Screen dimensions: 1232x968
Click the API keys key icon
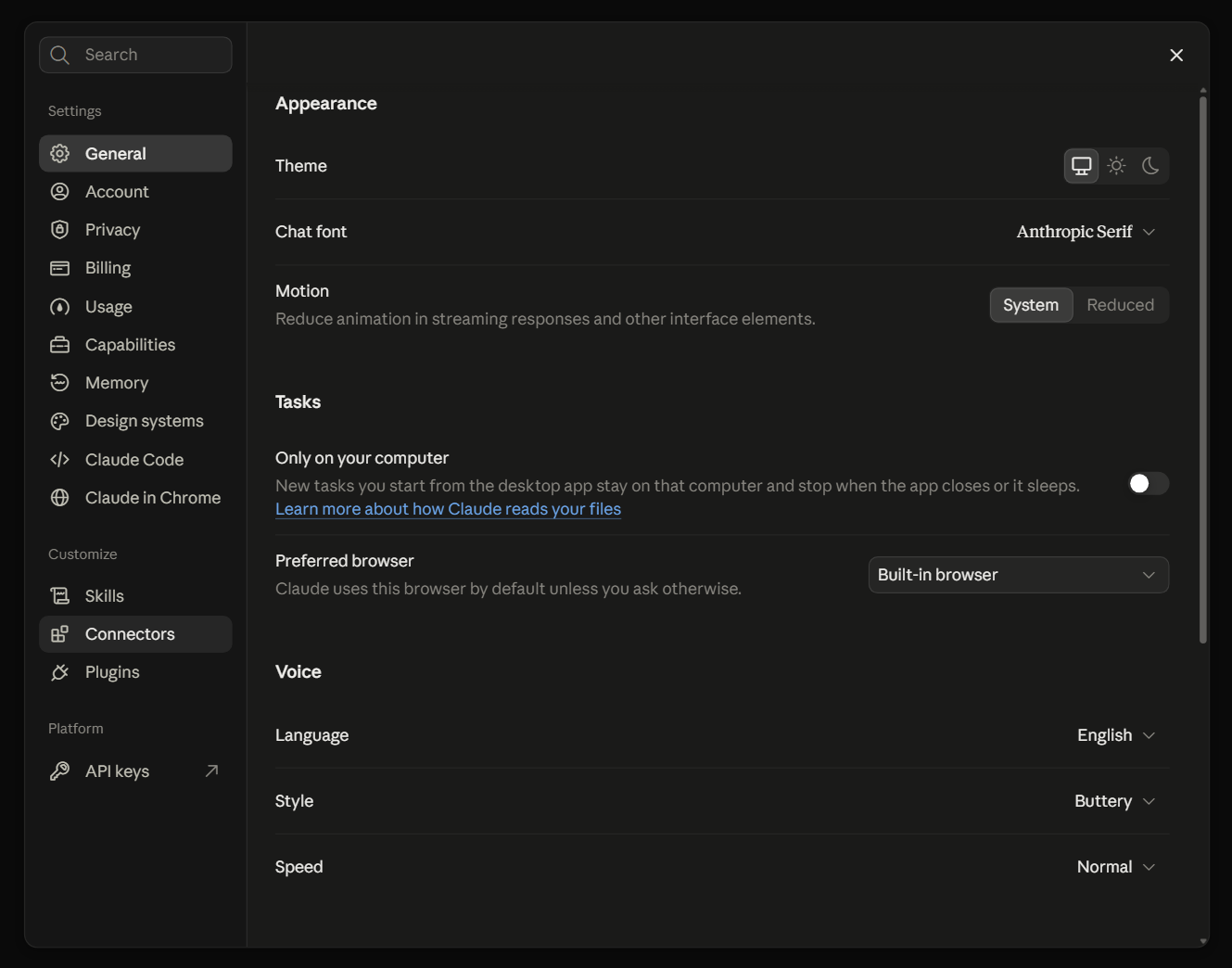click(x=60, y=771)
